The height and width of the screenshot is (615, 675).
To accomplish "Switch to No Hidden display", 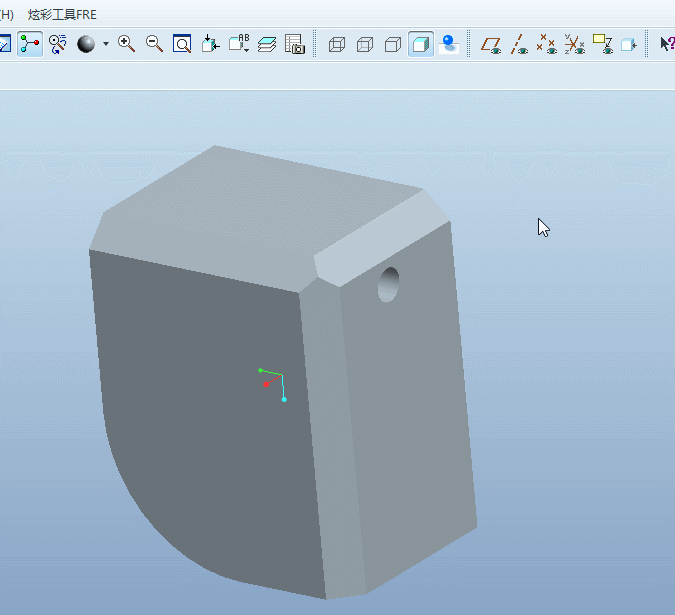I will tap(393, 44).
